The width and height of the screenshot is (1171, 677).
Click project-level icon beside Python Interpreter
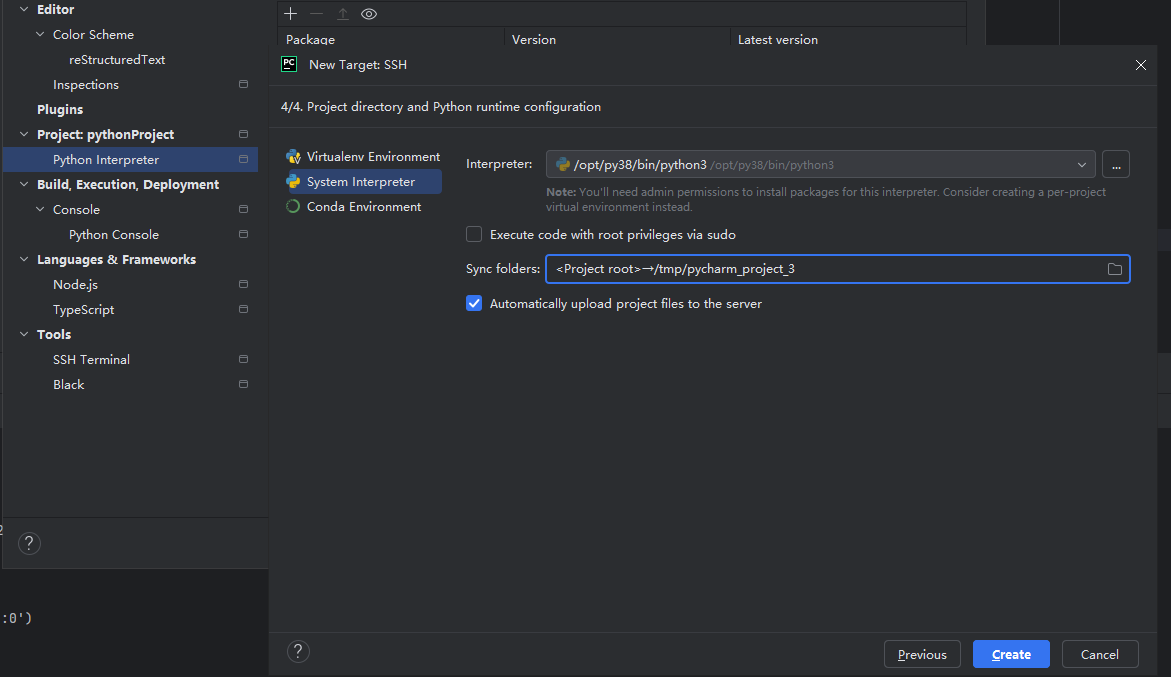pos(243,160)
